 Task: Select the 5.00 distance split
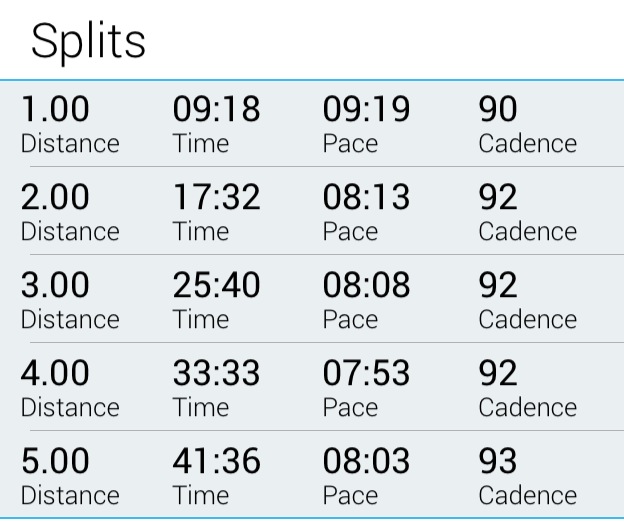(55, 461)
